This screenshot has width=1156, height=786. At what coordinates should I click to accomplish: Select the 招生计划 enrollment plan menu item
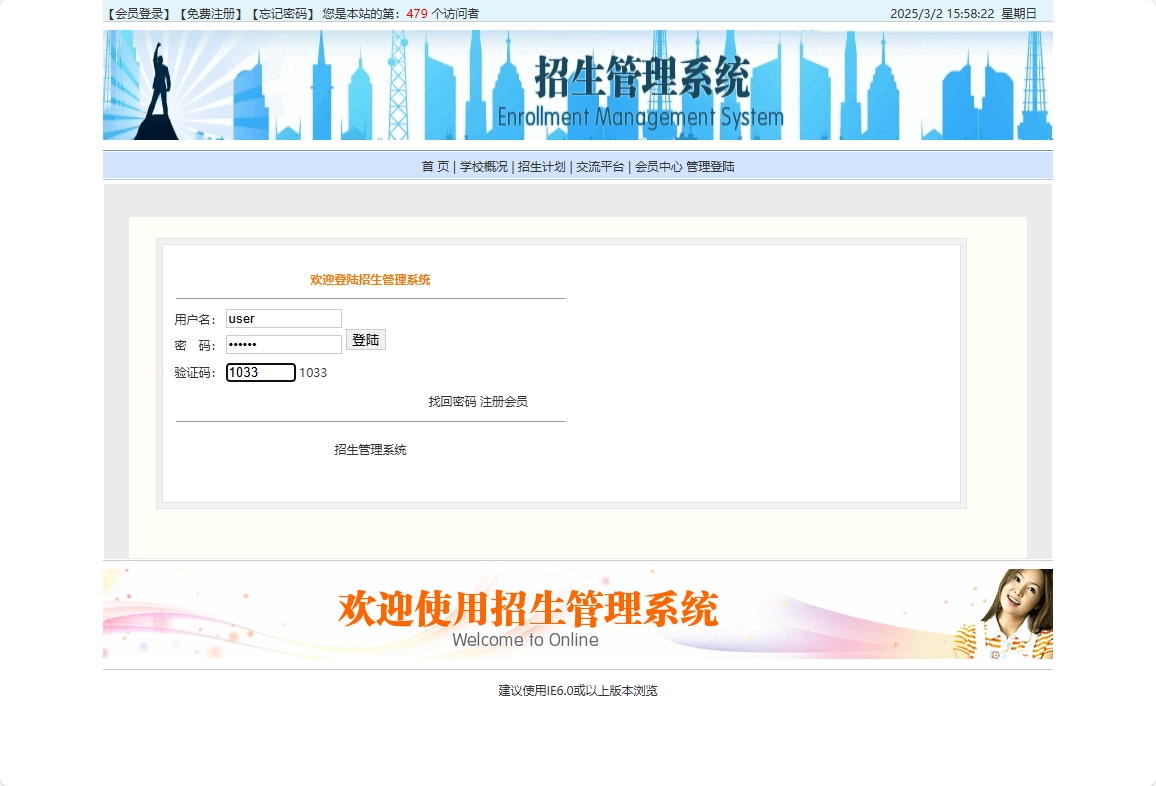tap(539, 166)
